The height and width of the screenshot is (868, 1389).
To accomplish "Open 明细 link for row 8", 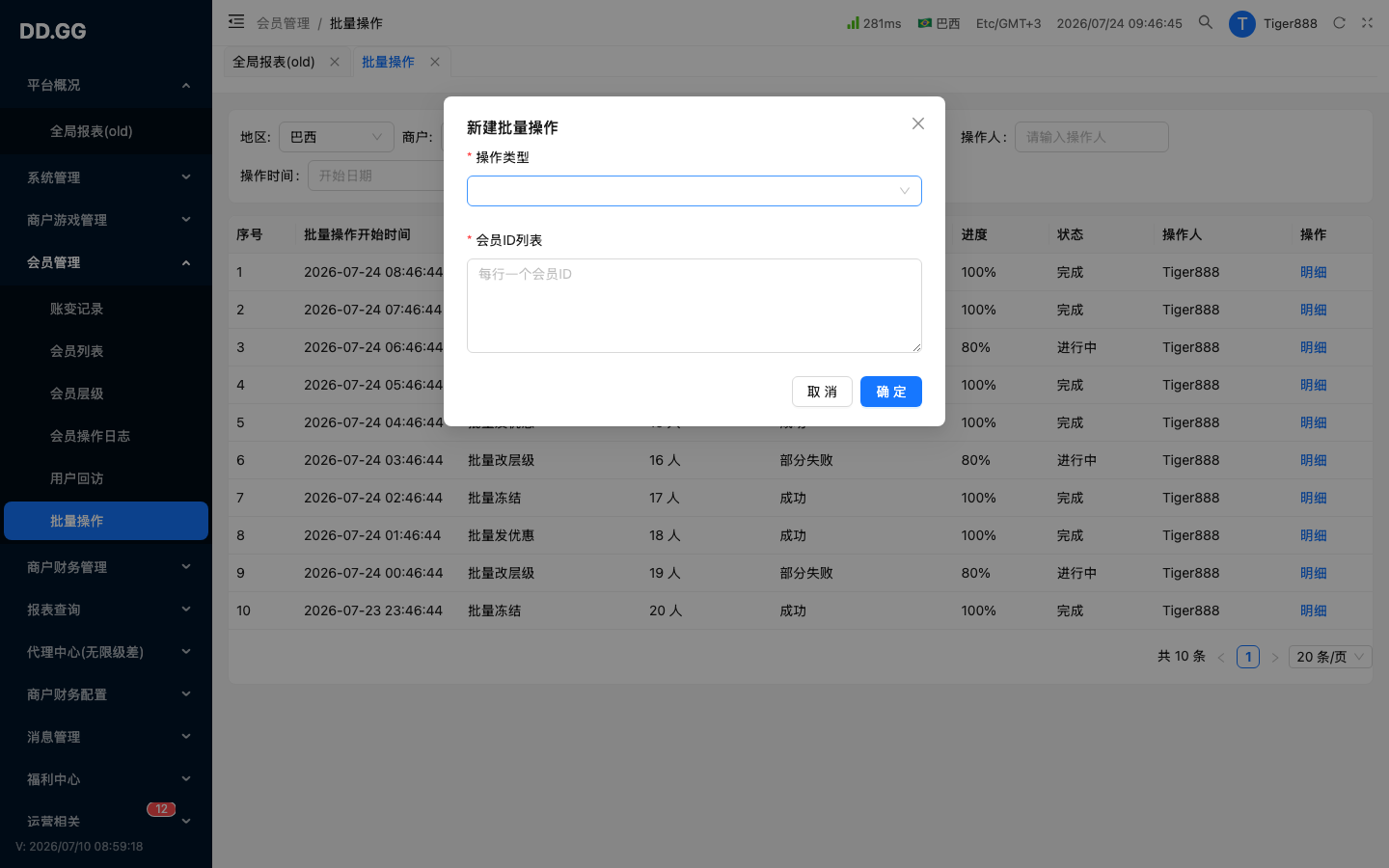I will point(1313,535).
